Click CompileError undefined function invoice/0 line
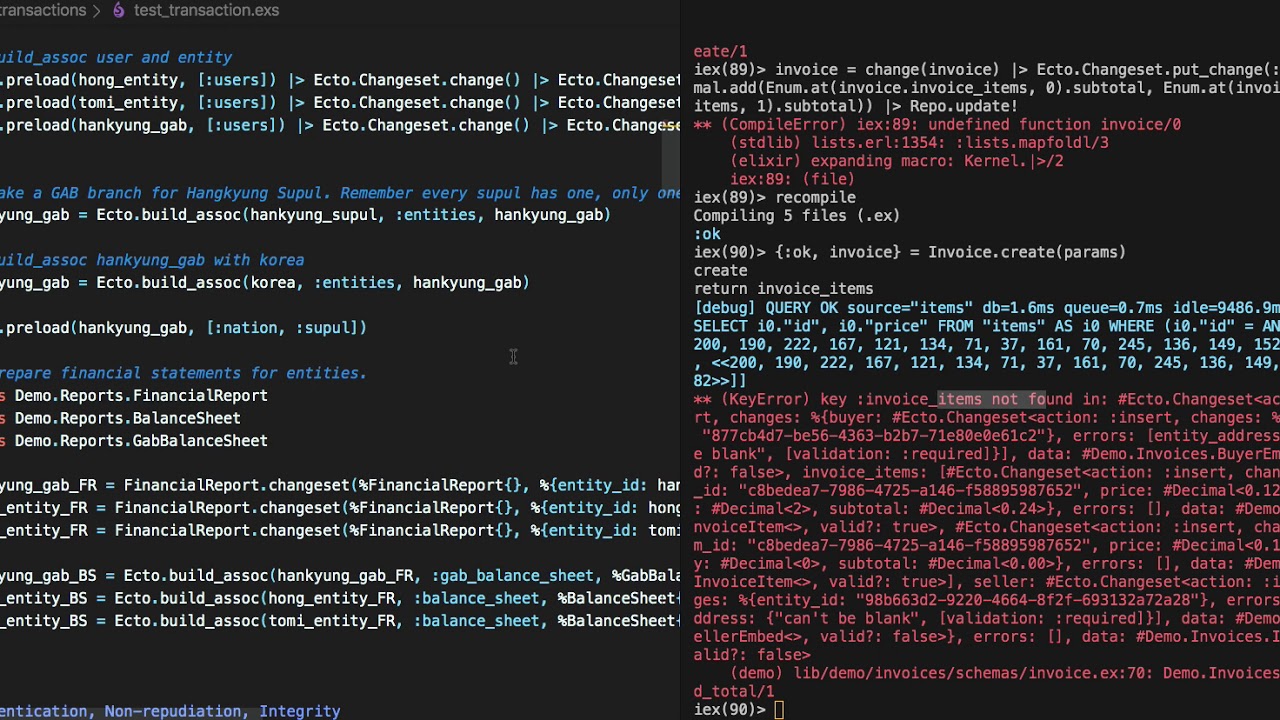 coord(937,125)
